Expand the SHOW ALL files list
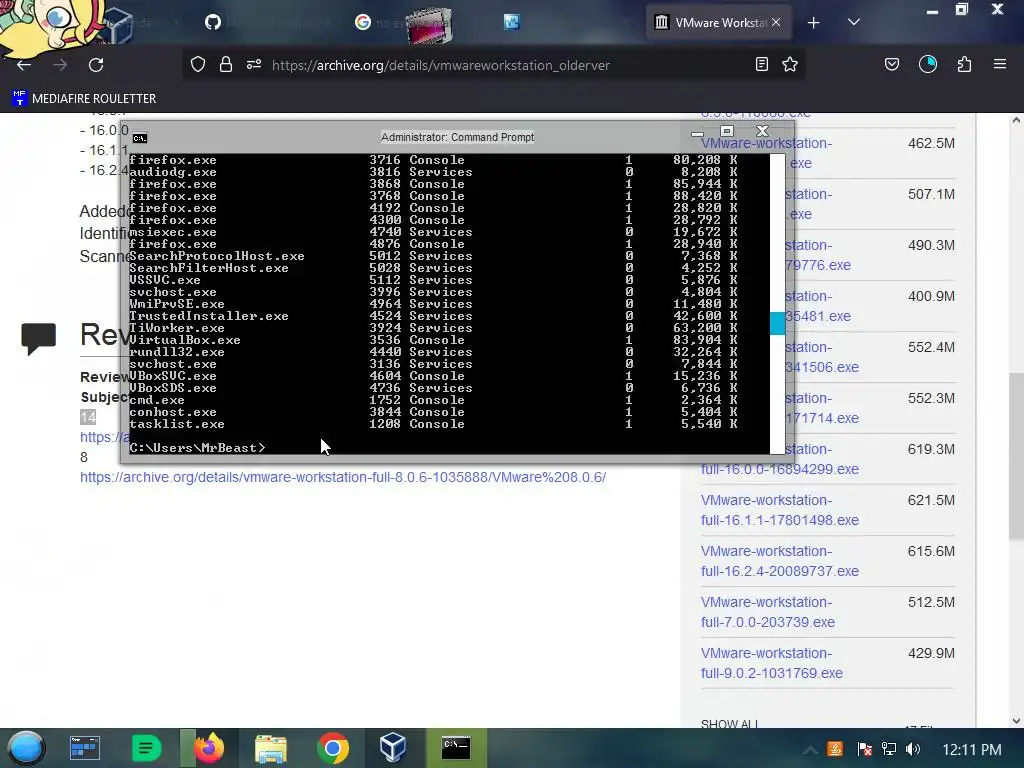Viewport: 1024px width, 768px height. coord(729,724)
